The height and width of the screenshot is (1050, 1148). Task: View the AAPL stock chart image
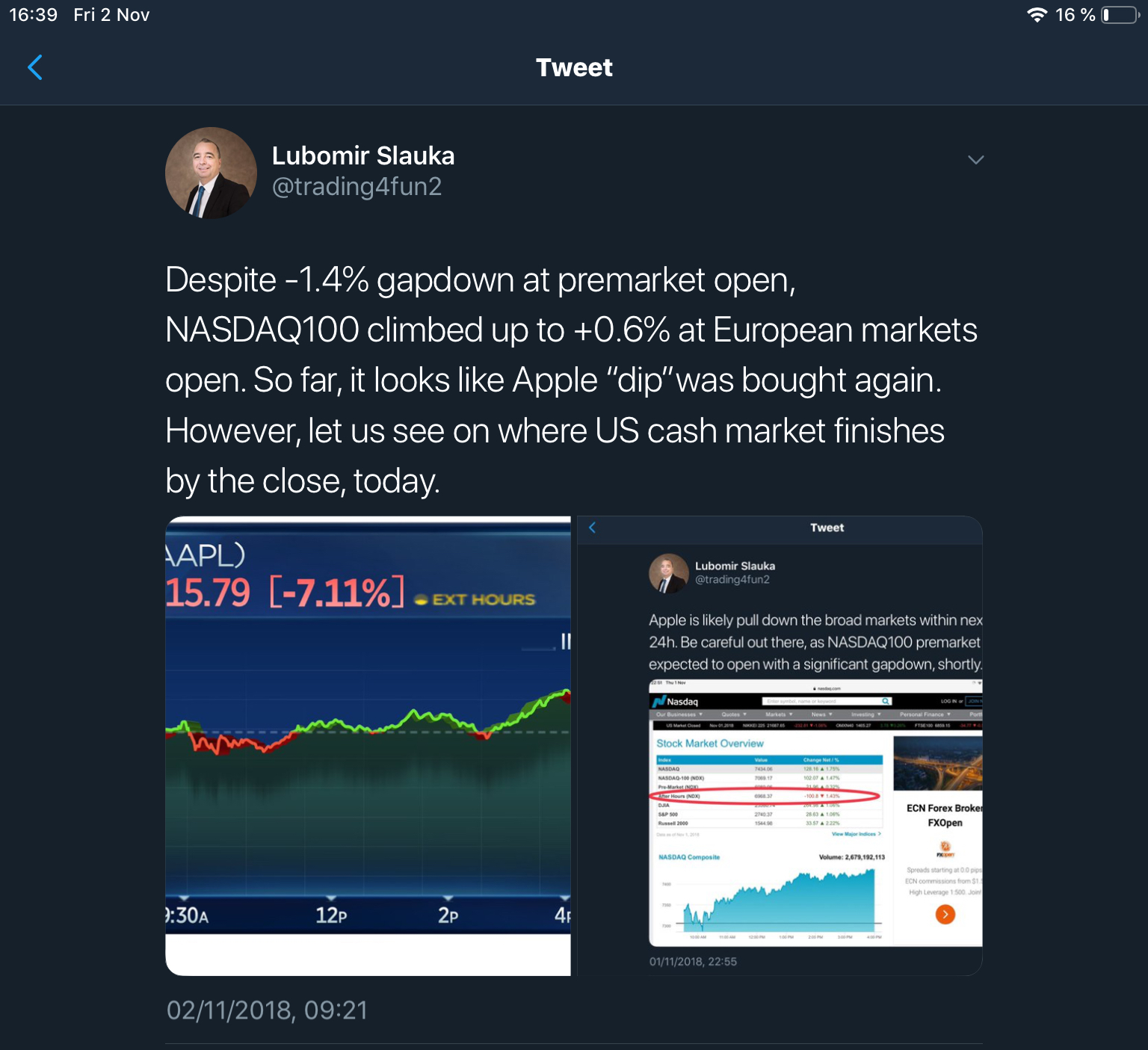click(368, 745)
